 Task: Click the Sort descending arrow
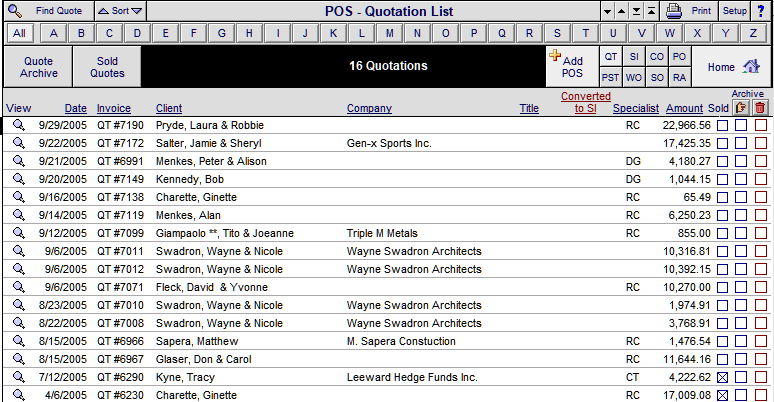click(x=137, y=11)
